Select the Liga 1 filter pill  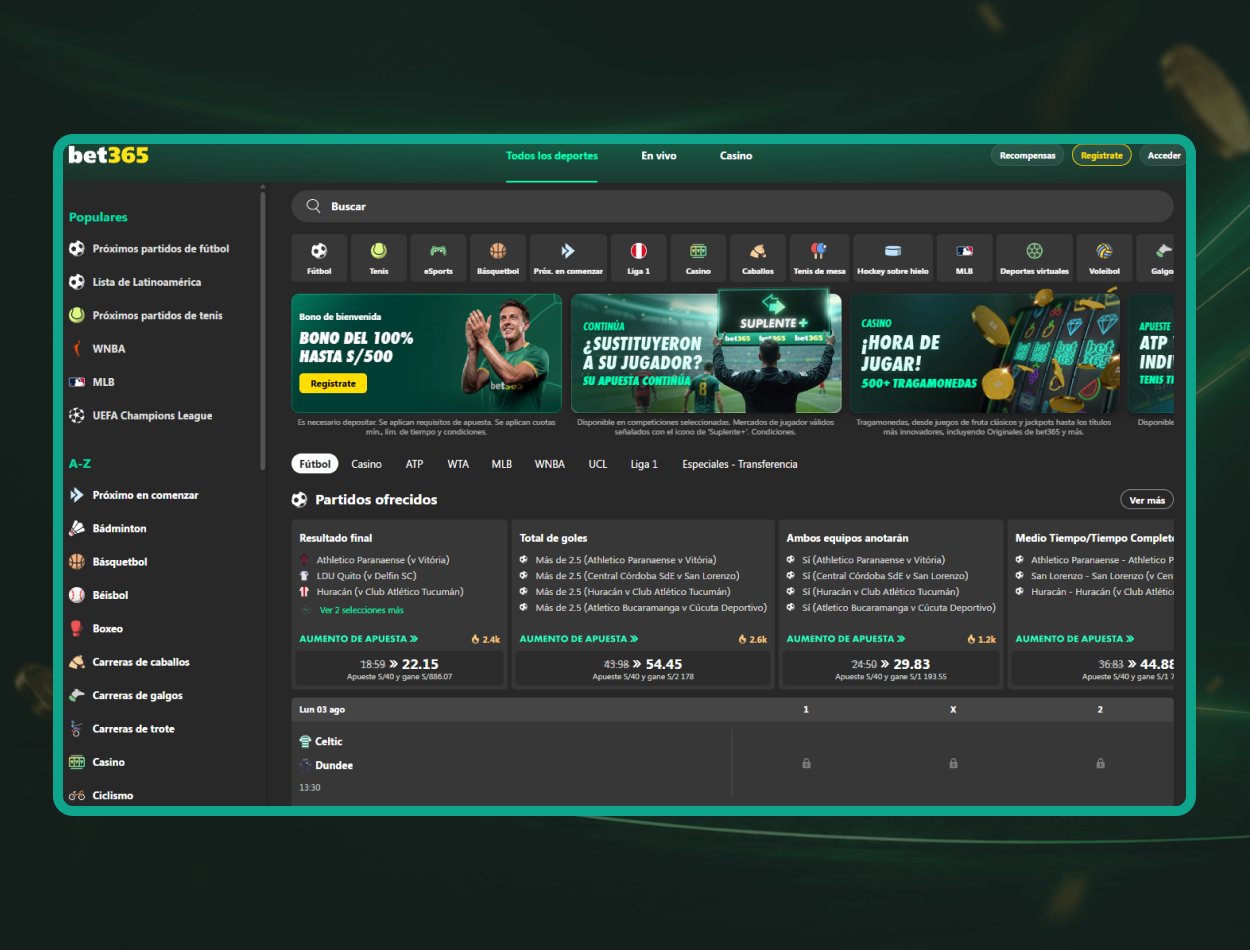click(x=644, y=464)
